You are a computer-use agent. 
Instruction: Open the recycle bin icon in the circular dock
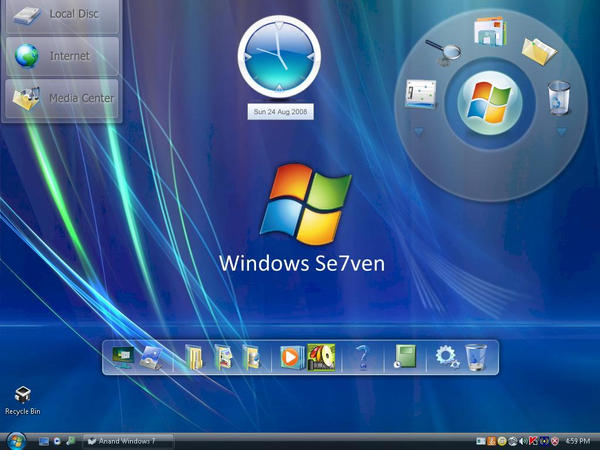click(x=559, y=98)
